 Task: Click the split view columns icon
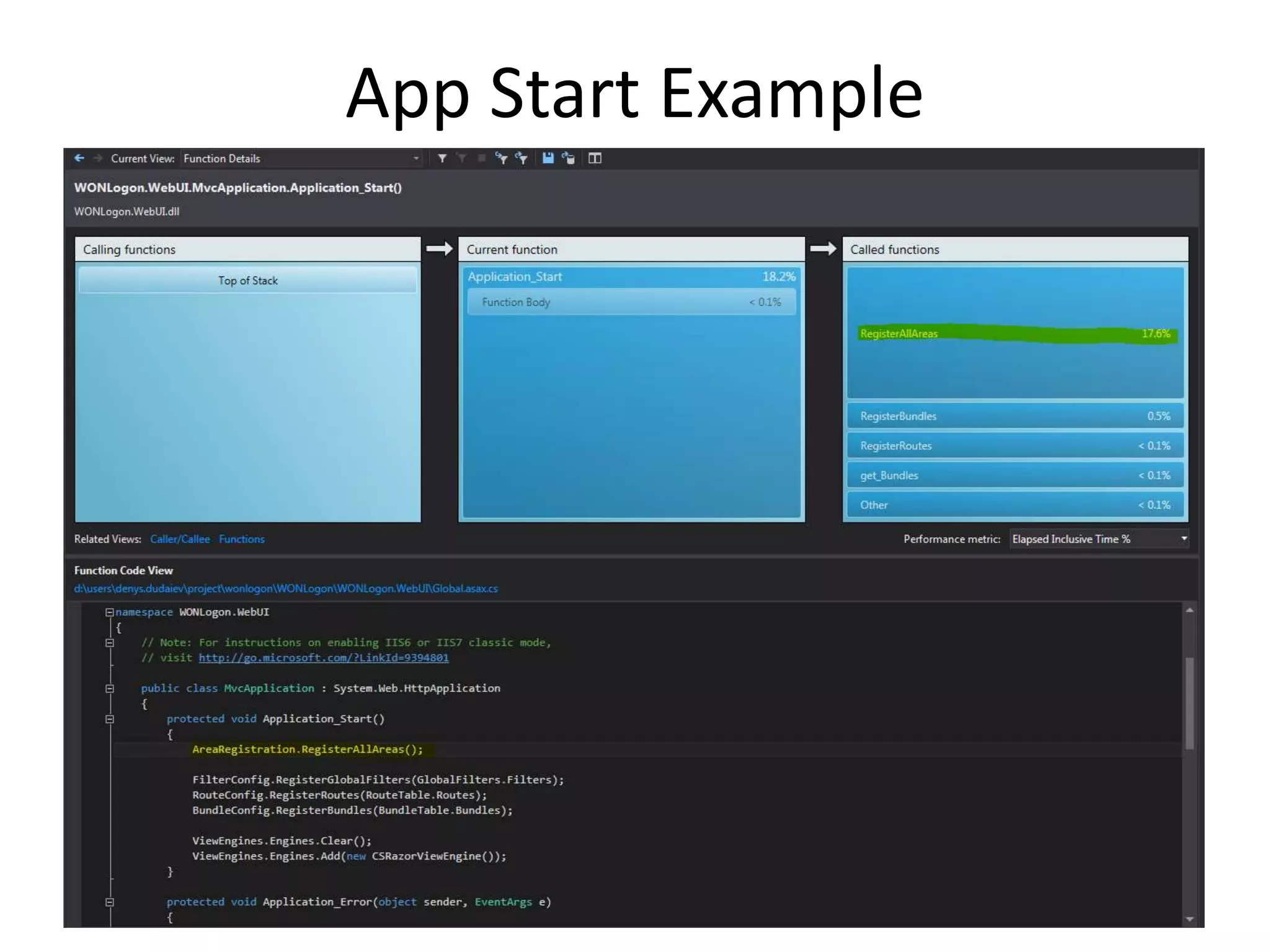coord(595,158)
